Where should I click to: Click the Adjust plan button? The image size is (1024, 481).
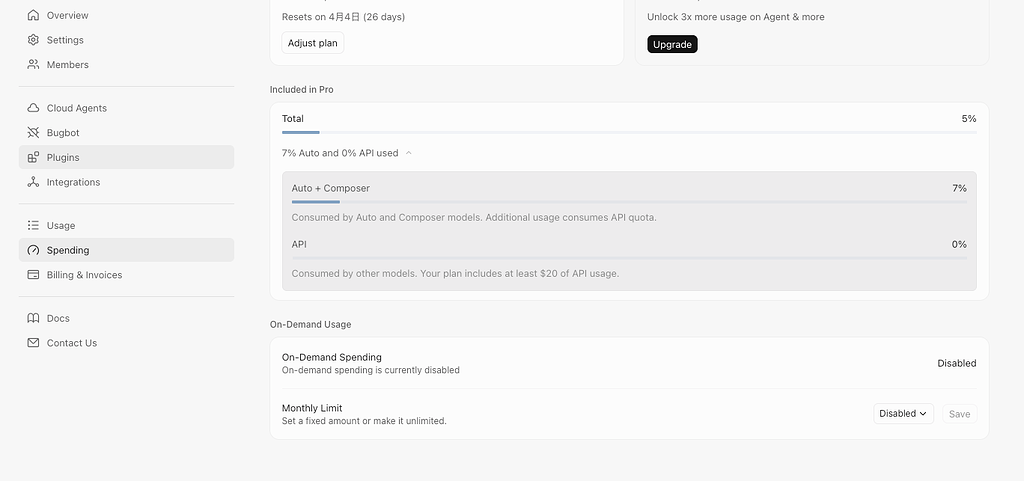[x=313, y=43]
